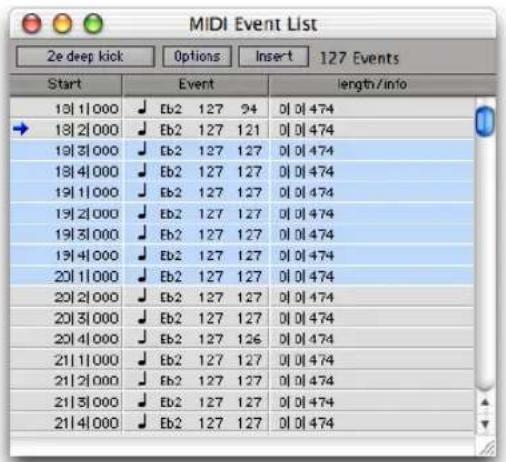Click the release velocity value 126
The image size is (506, 462).
pos(249,339)
